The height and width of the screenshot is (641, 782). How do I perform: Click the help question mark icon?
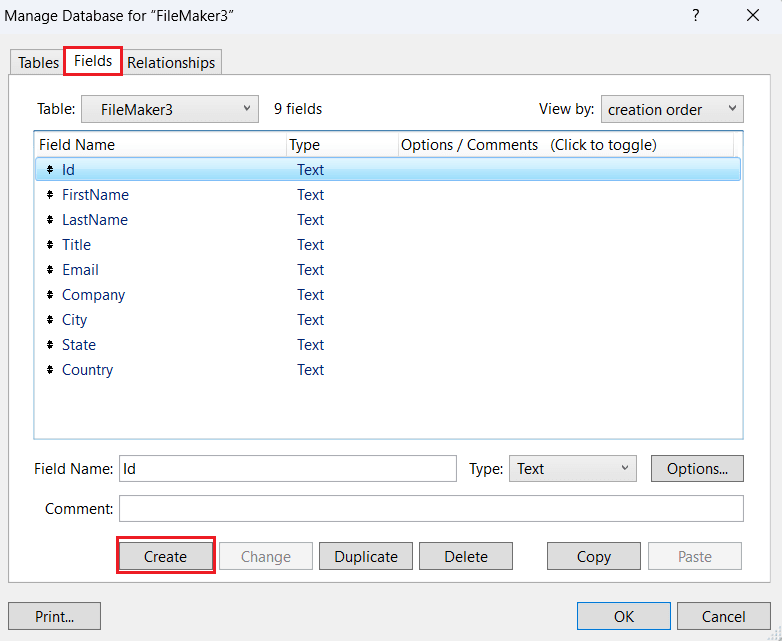(696, 15)
